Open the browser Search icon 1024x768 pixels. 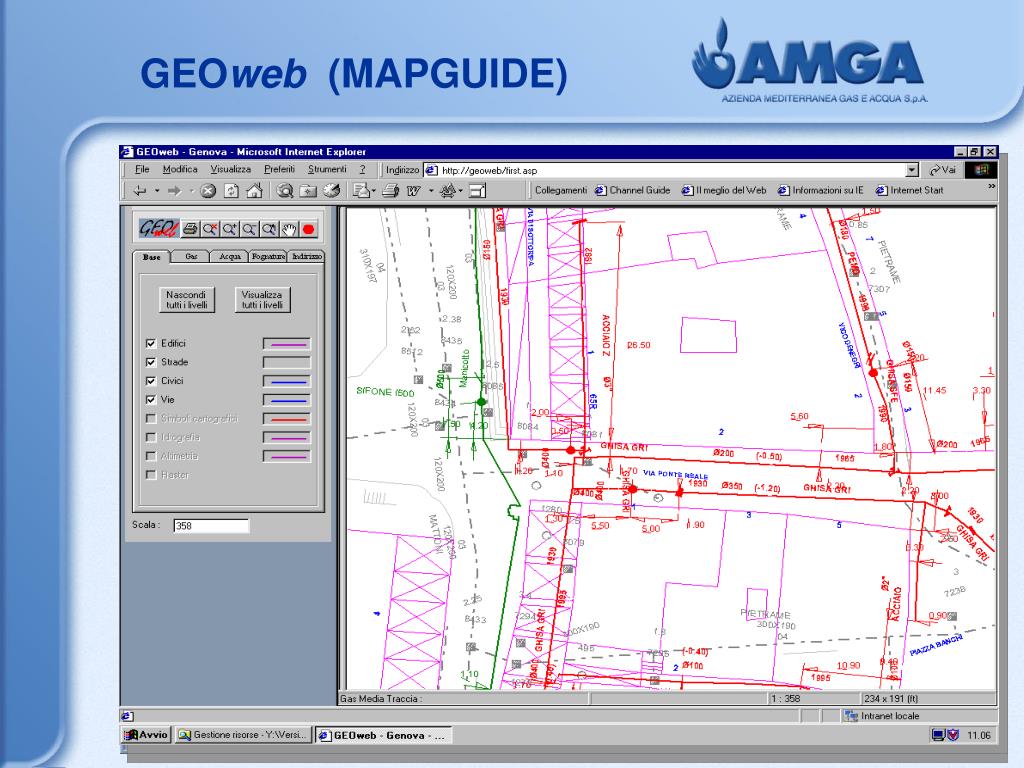coord(285,191)
